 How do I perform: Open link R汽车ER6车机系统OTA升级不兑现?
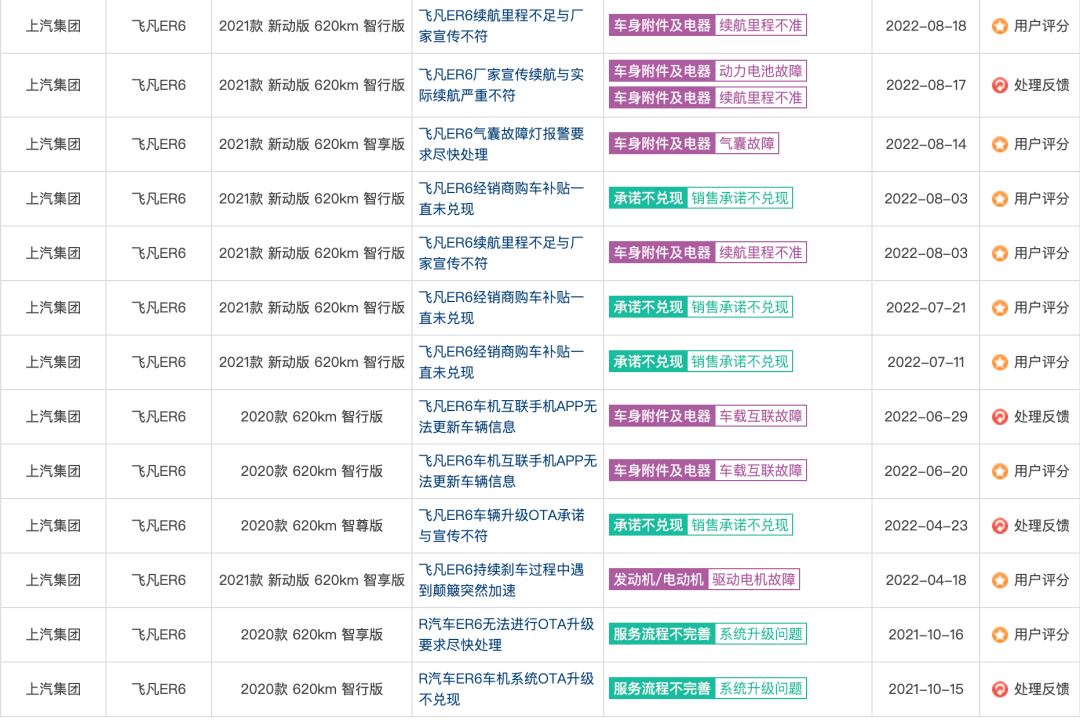click(506, 688)
